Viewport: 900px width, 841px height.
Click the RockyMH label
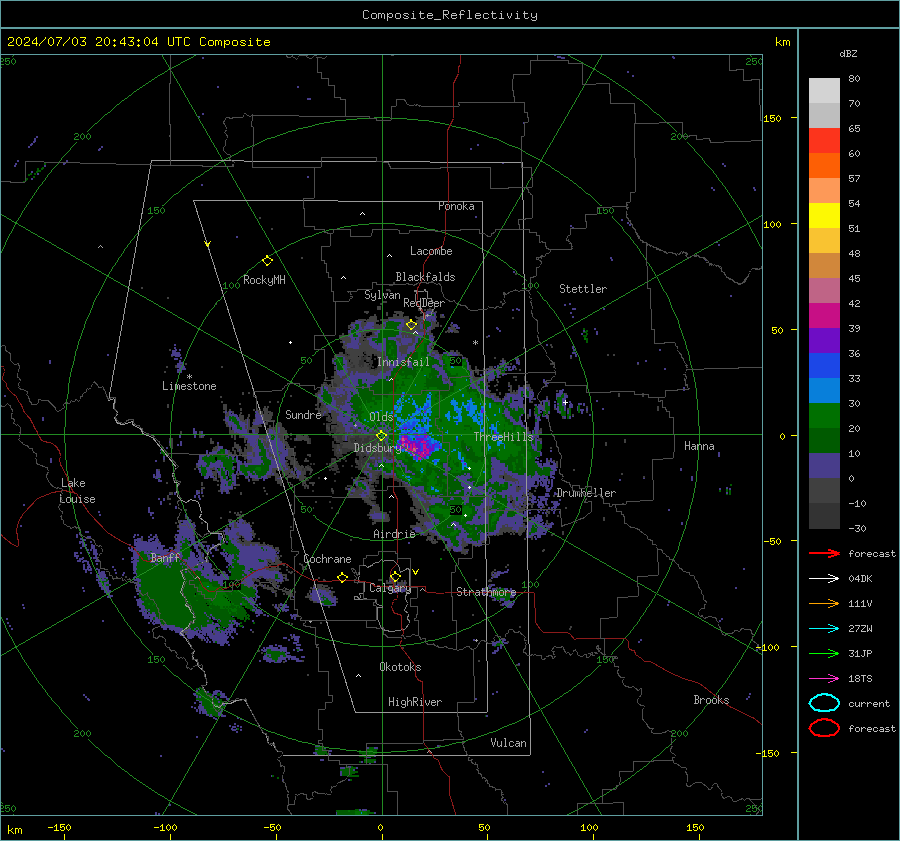(264, 280)
